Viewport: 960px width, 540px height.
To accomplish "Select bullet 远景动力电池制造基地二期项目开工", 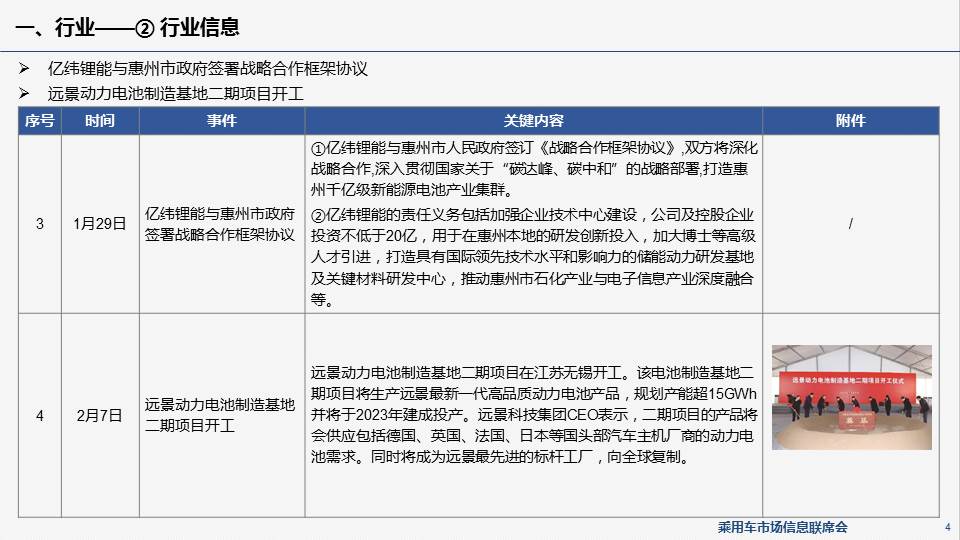I will [x=176, y=94].
